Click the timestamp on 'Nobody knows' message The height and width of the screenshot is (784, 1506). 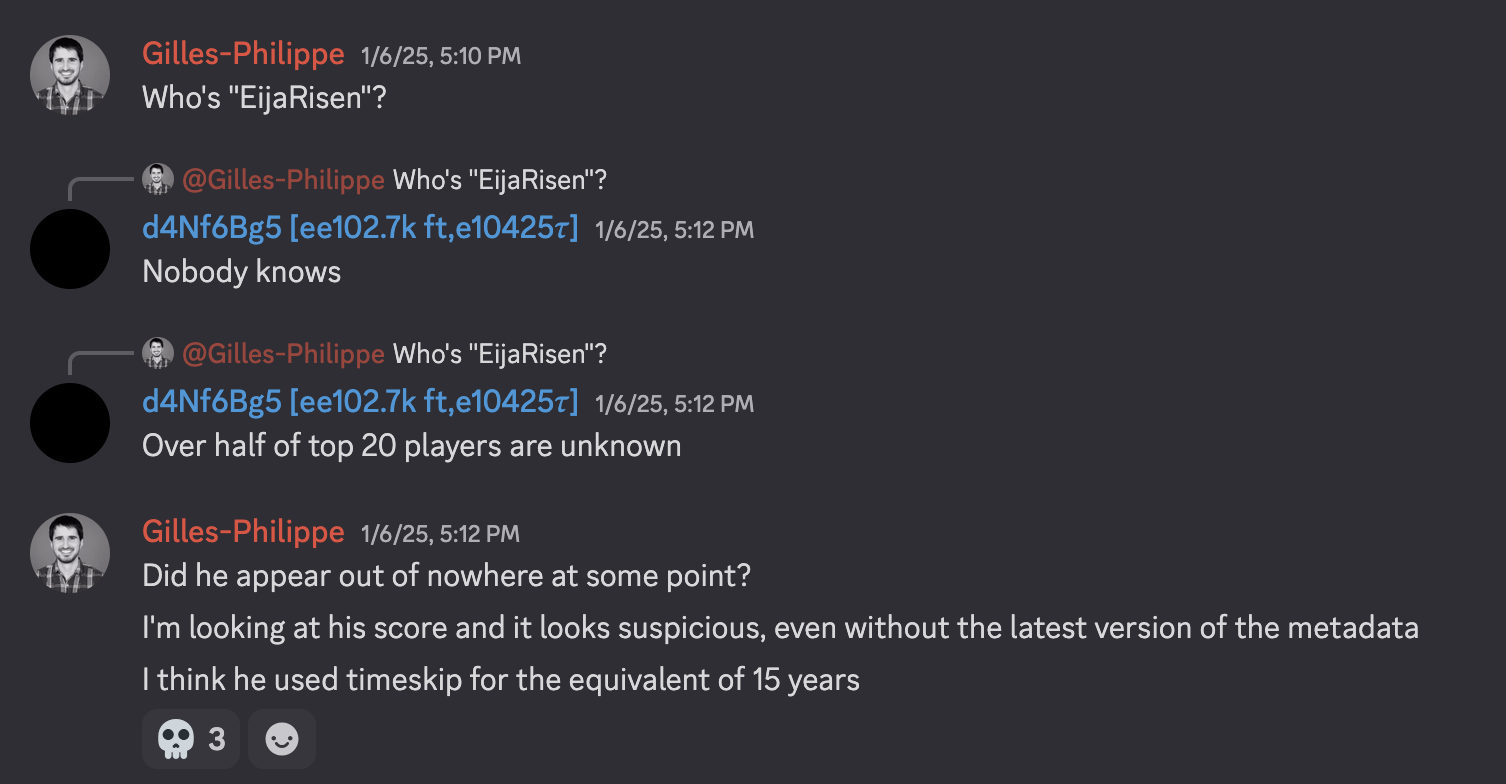point(674,231)
